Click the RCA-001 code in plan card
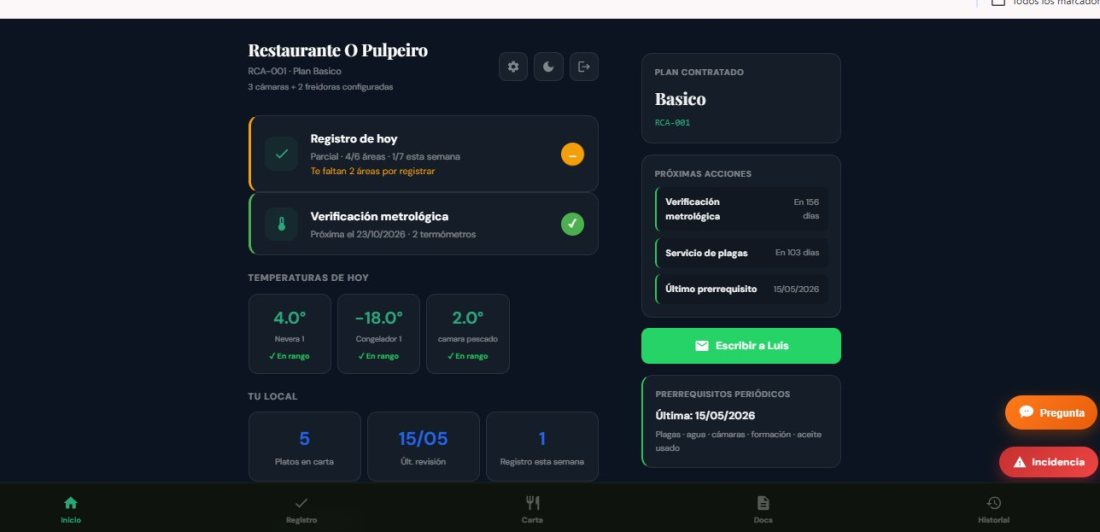Viewport: 1100px width, 532px height. click(x=672, y=123)
